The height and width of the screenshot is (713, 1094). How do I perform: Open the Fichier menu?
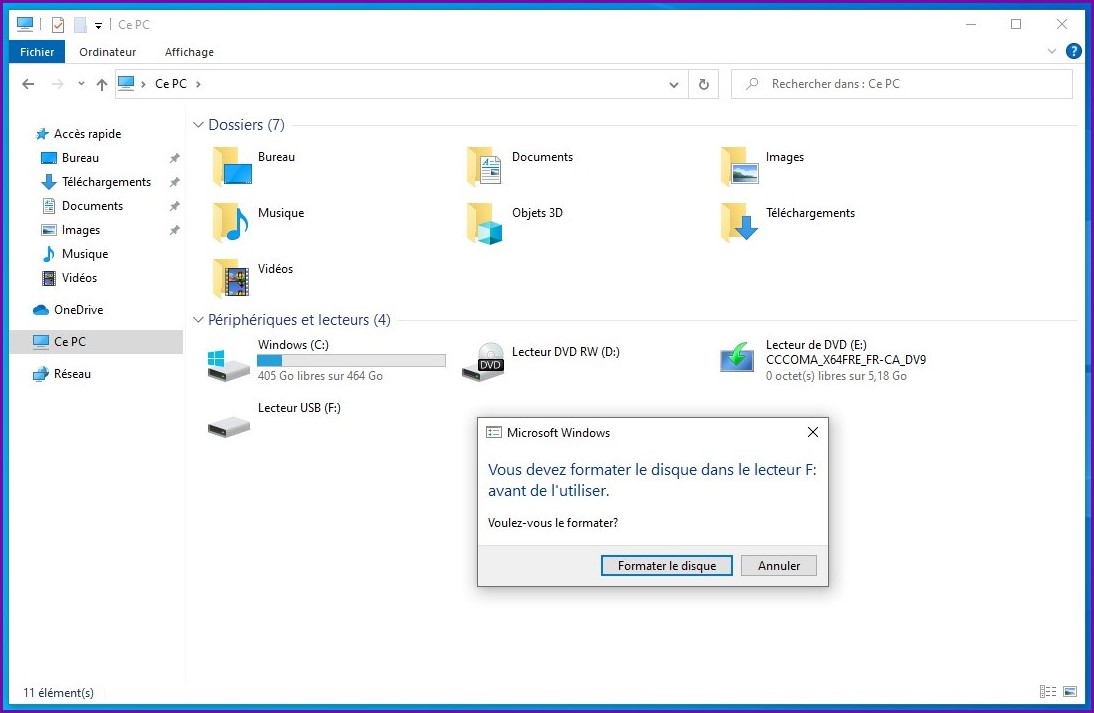[x=36, y=52]
